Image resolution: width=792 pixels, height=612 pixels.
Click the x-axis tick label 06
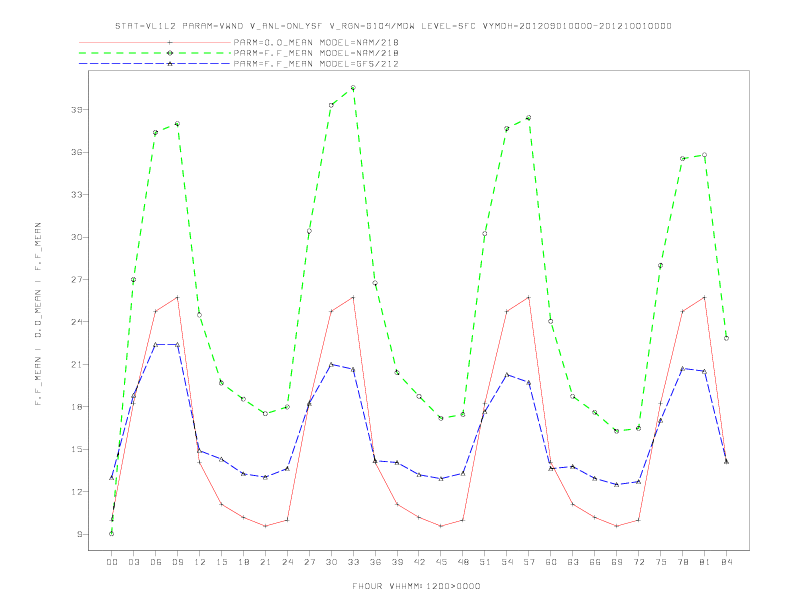[x=156, y=562]
